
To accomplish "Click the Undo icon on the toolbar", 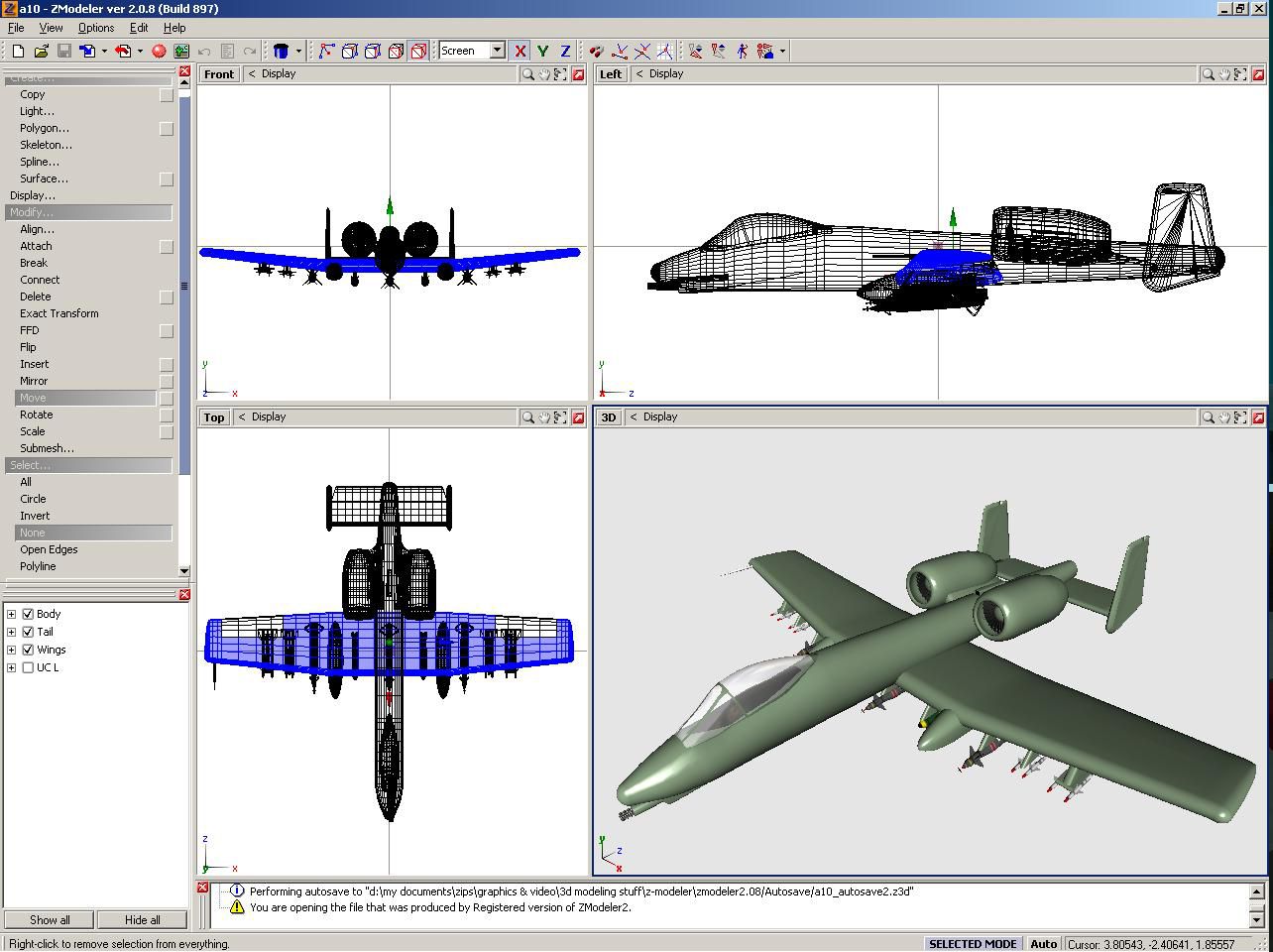I will click(204, 51).
